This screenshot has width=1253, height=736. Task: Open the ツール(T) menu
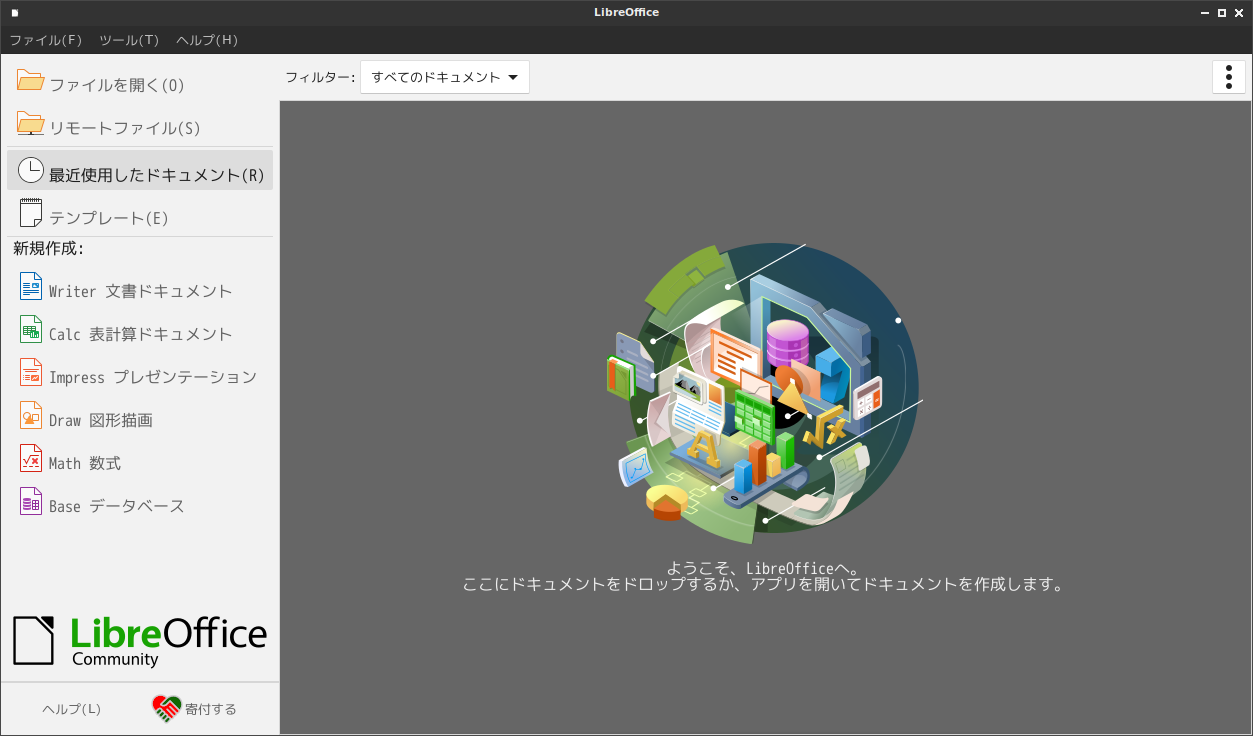point(129,40)
